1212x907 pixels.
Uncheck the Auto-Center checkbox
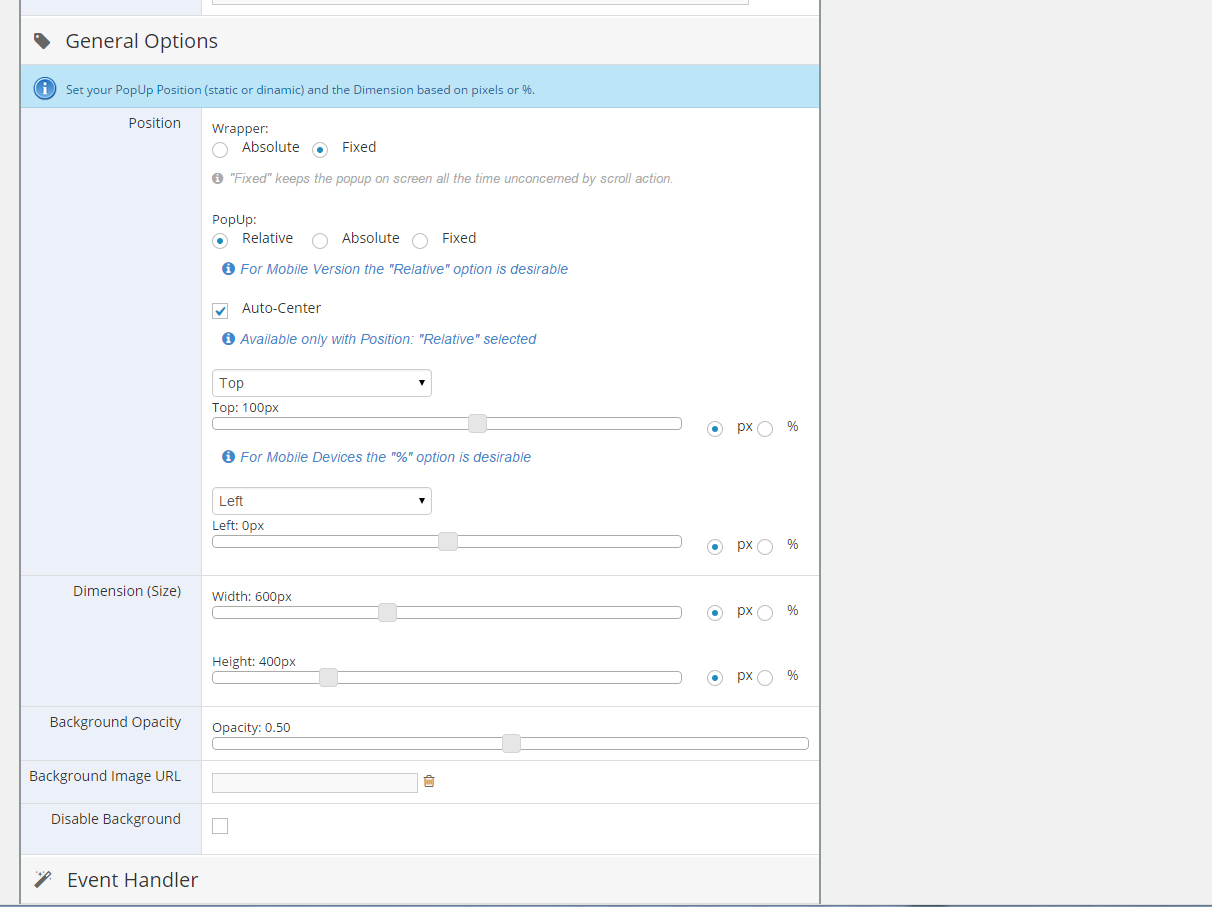coord(220,310)
